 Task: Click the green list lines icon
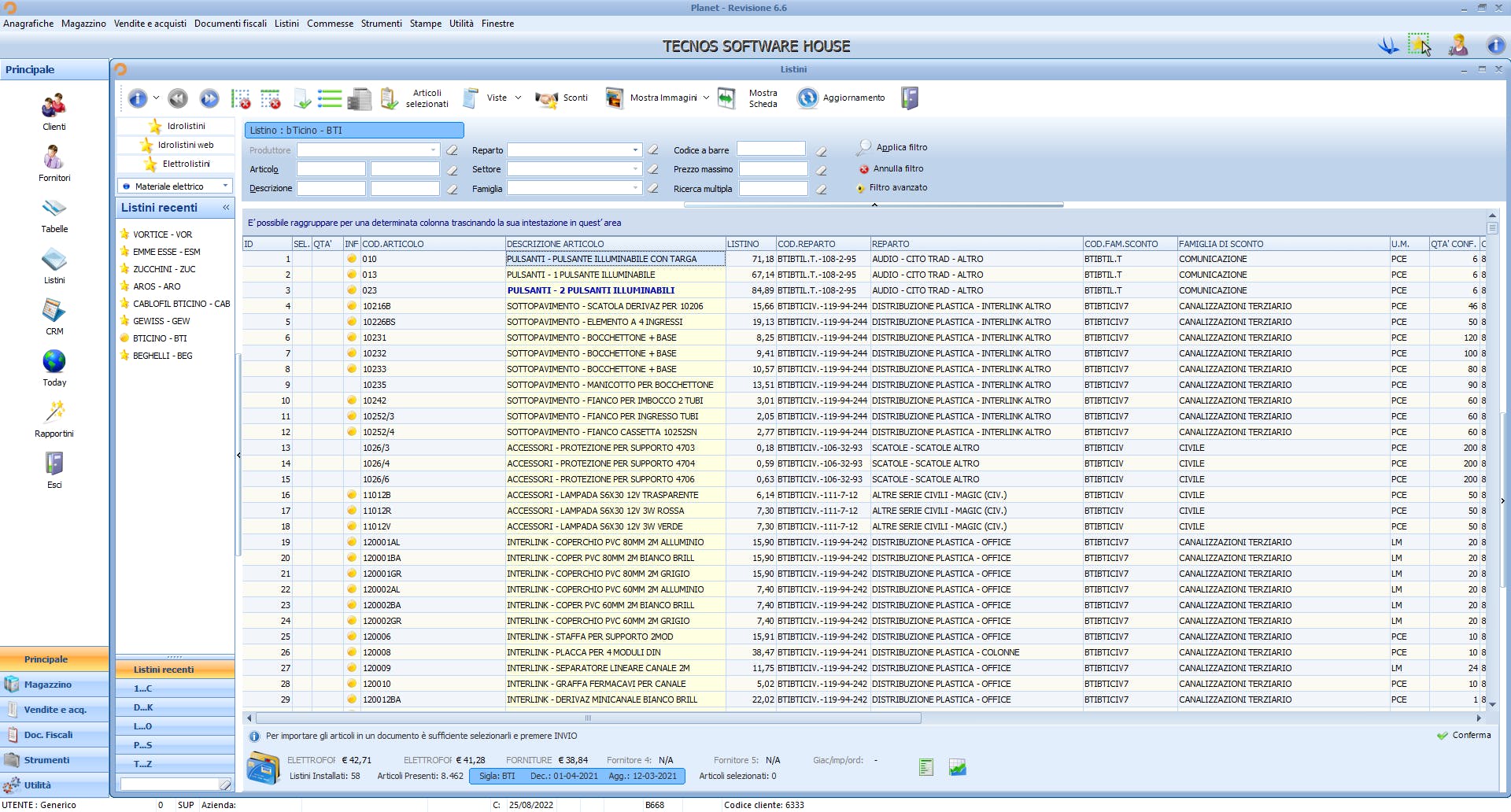(330, 98)
